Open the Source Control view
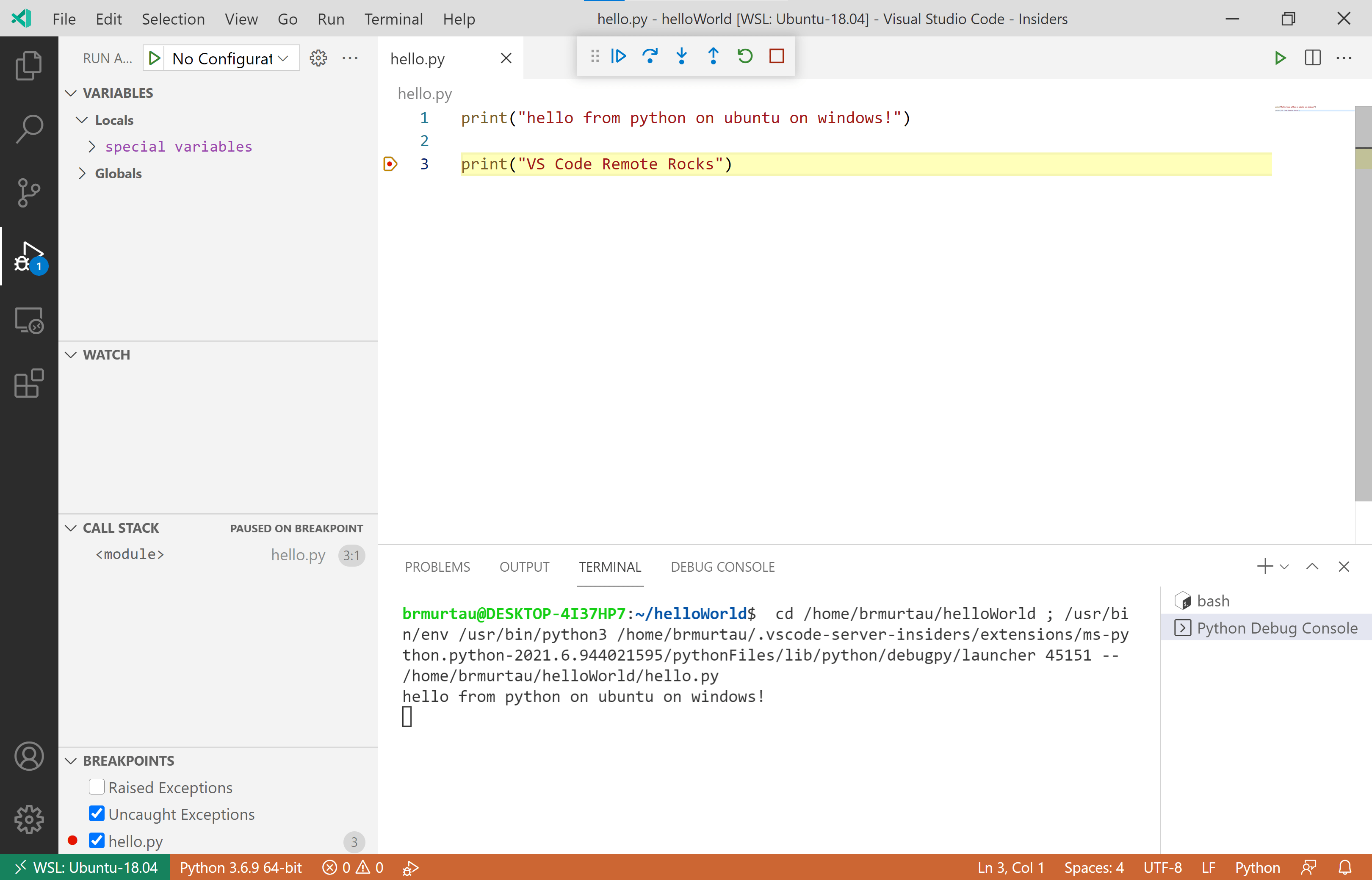The width and height of the screenshot is (1372, 880). 28,193
